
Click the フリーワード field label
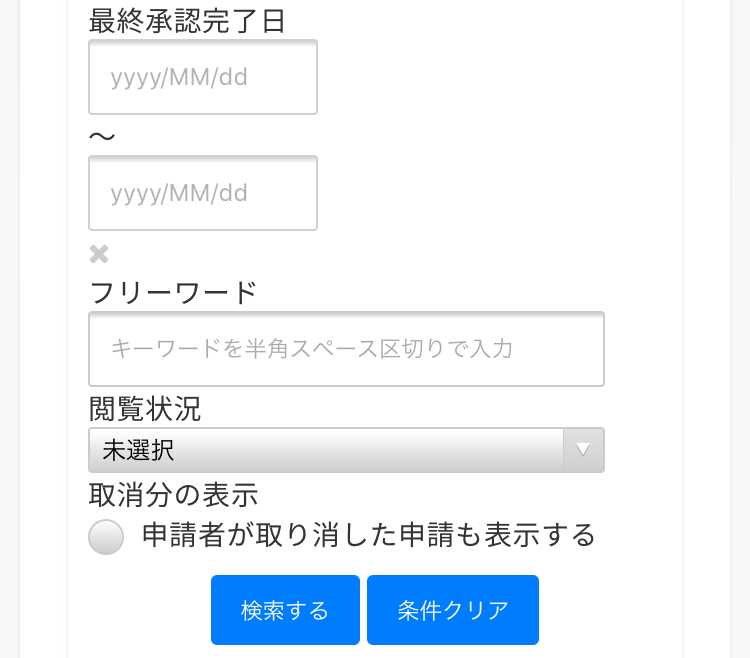[173, 292]
